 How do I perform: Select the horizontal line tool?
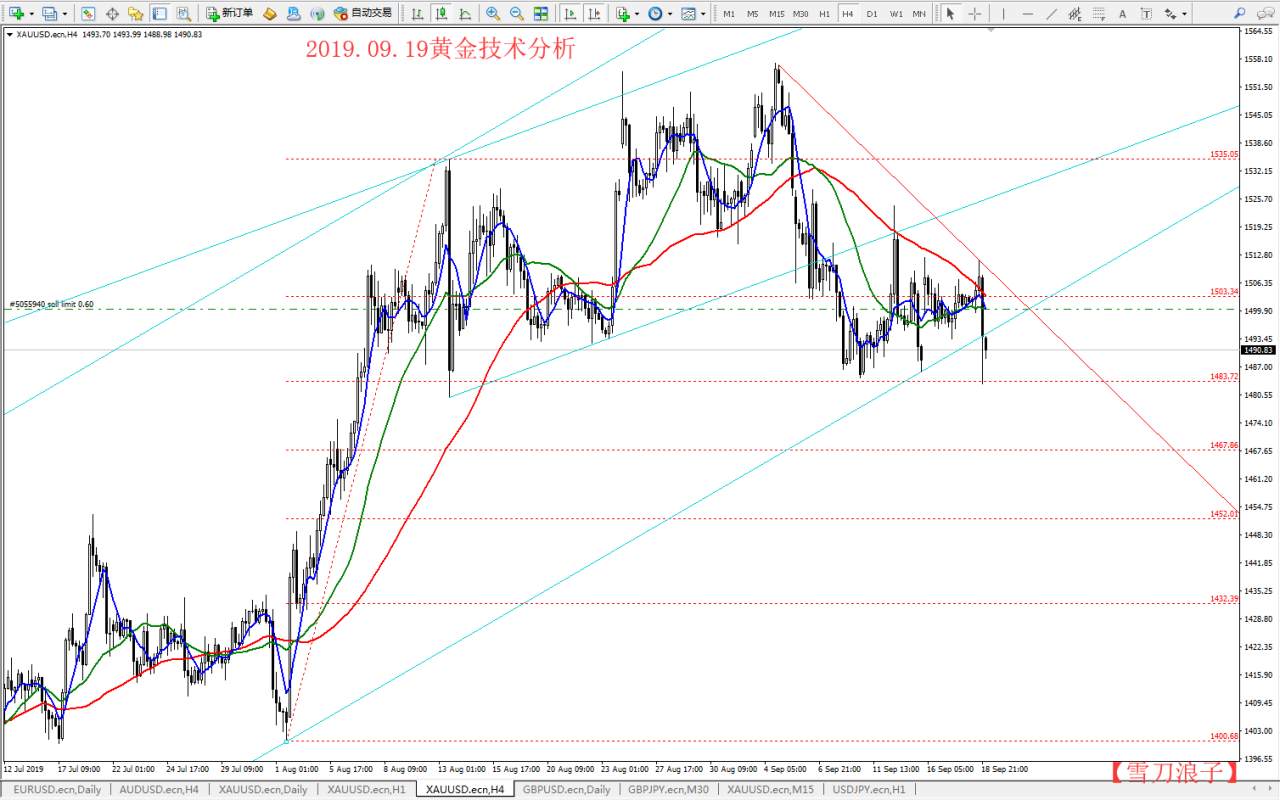pos(1027,14)
